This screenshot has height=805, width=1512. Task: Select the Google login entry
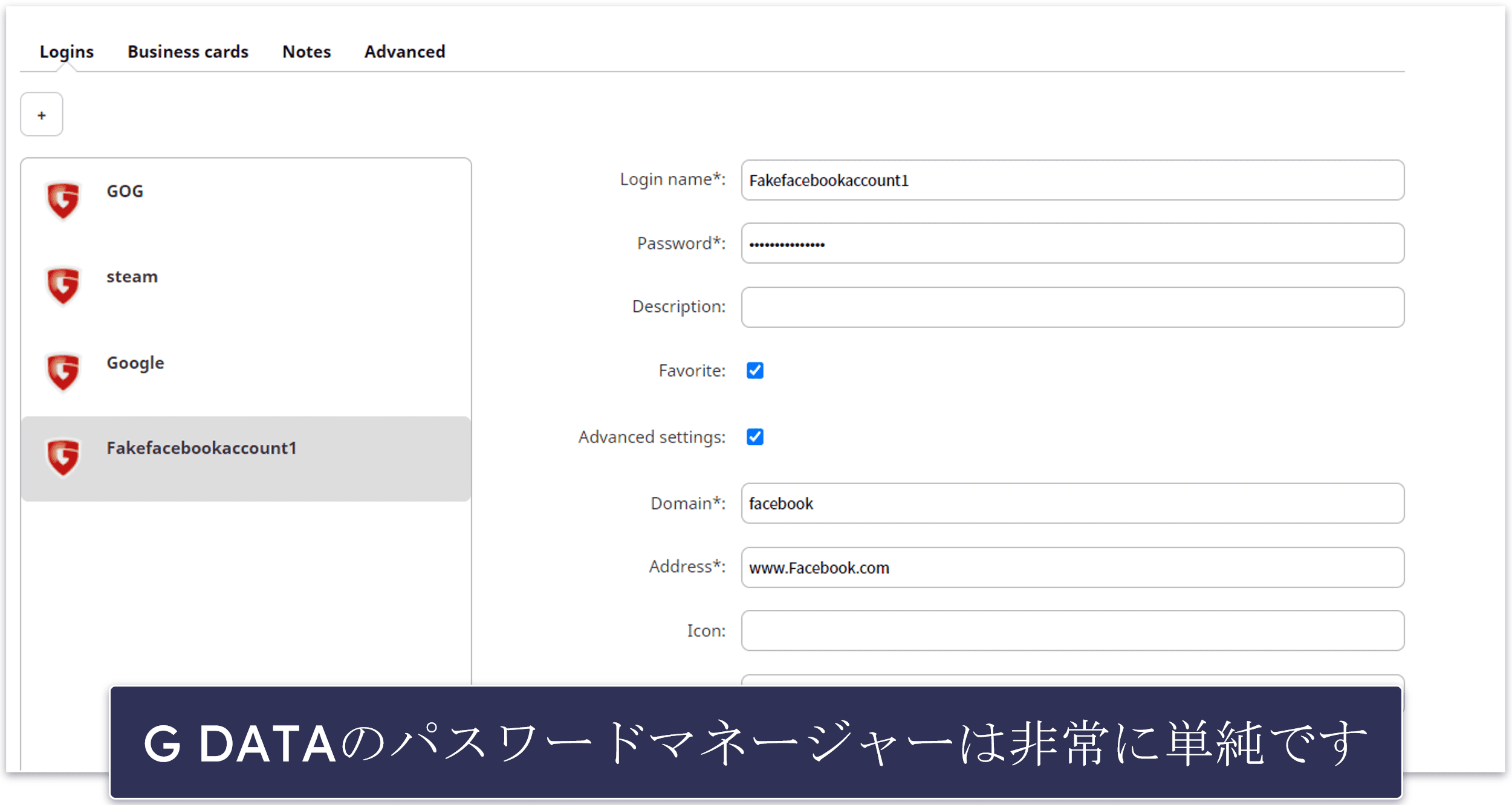tap(246, 373)
